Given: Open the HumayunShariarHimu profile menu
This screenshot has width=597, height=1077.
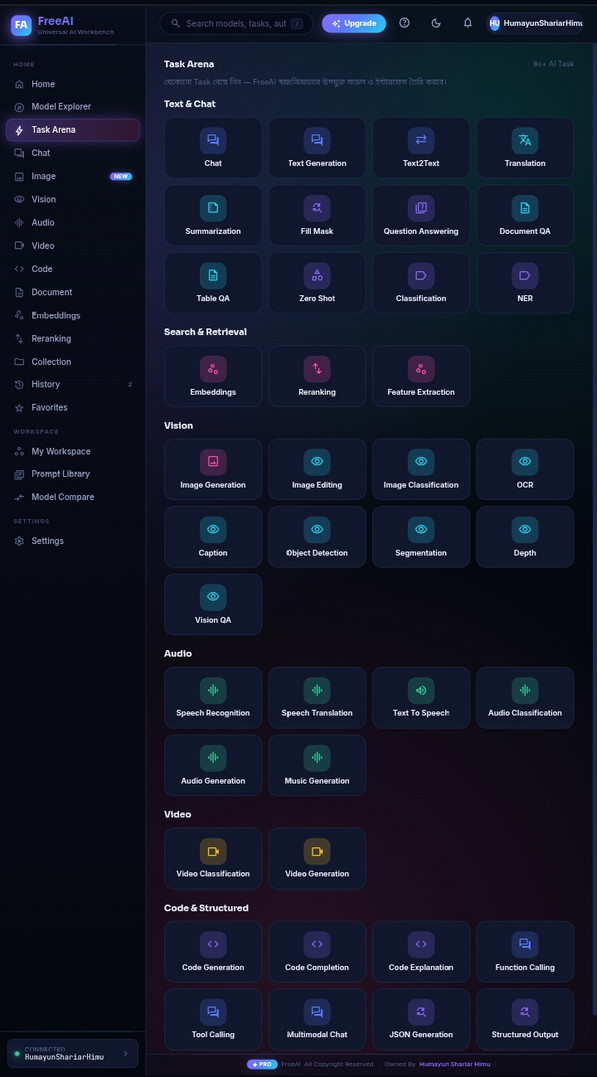Looking at the screenshot, I should [535, 23].
